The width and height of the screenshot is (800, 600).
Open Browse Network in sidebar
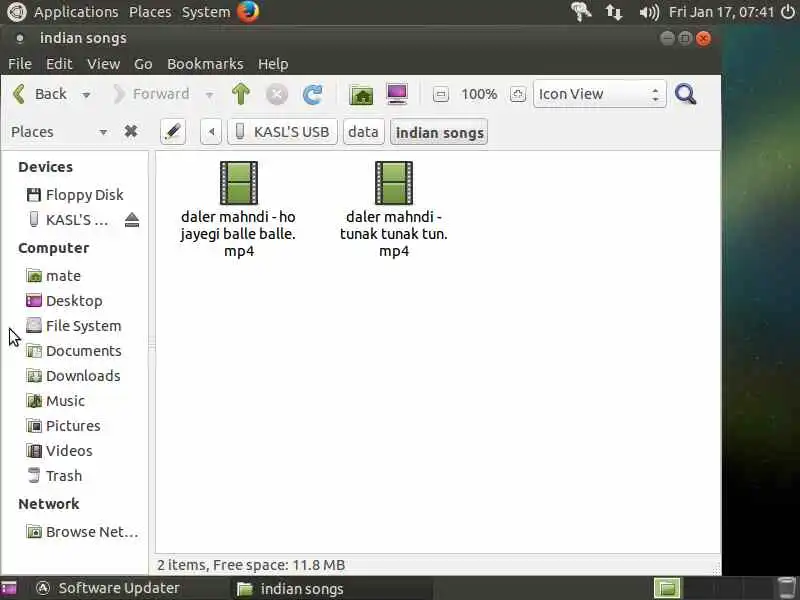pyautogui.click(x=82, y=532)
